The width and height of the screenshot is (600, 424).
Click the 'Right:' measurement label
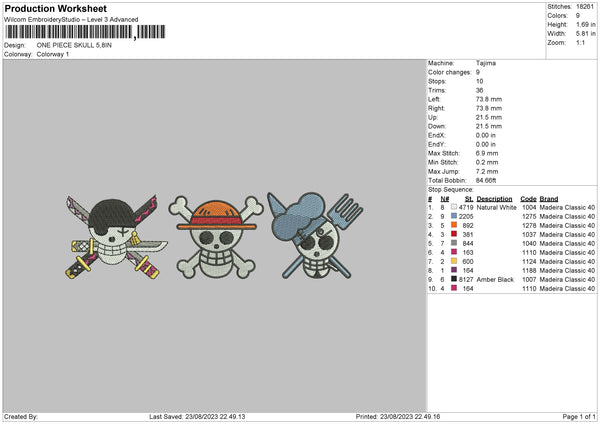pos(436,108)
